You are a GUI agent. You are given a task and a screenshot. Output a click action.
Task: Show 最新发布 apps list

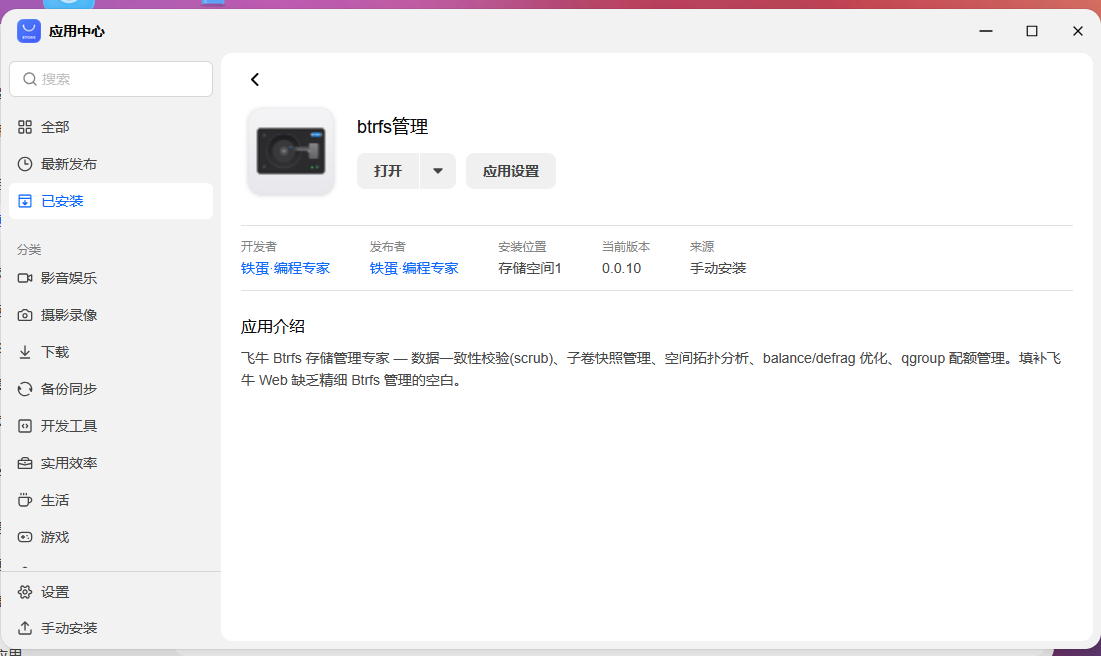69,164
